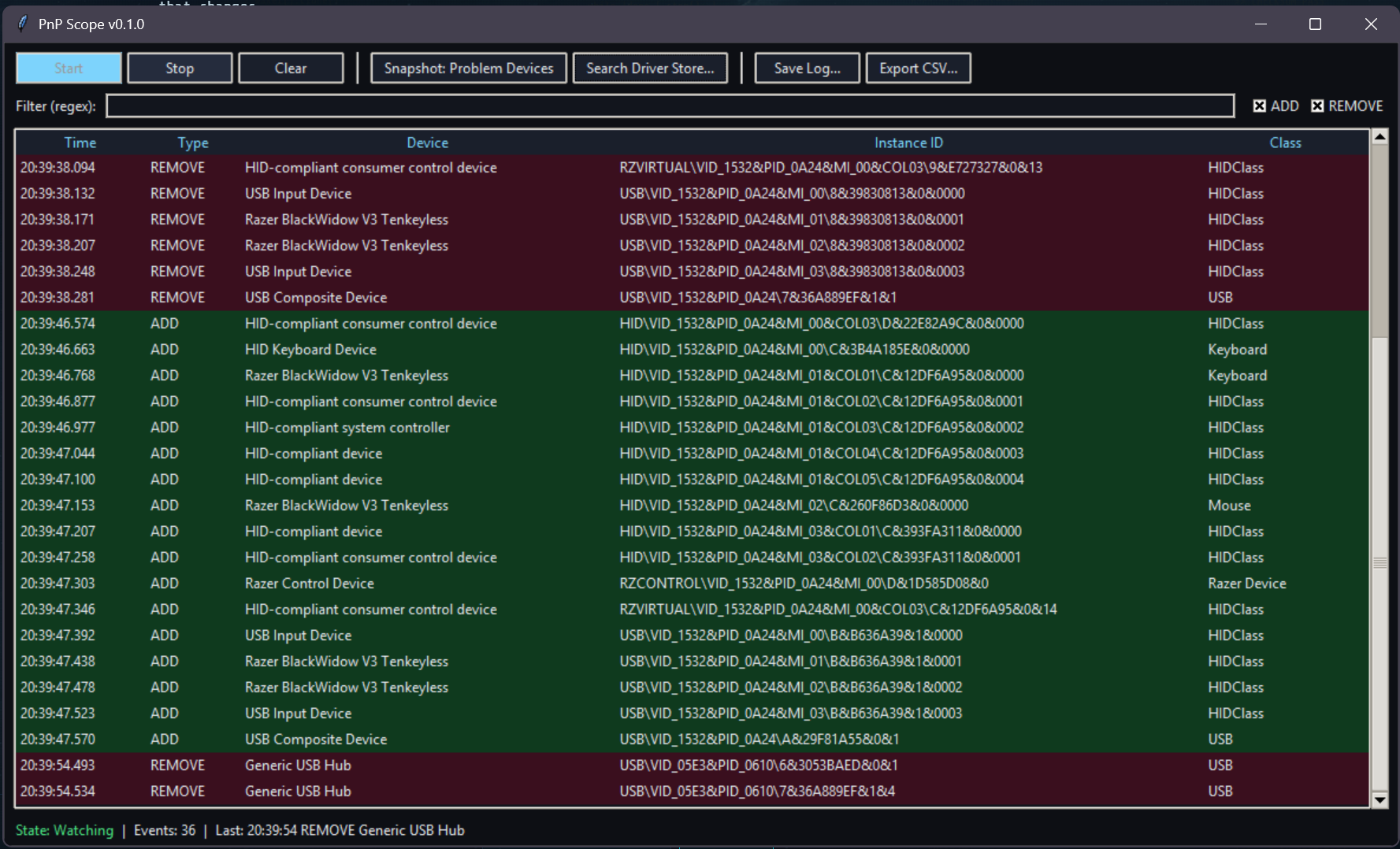Click the Events: 36 status counter
This screenshot has height=849, width=1400.
coord(165,830)
